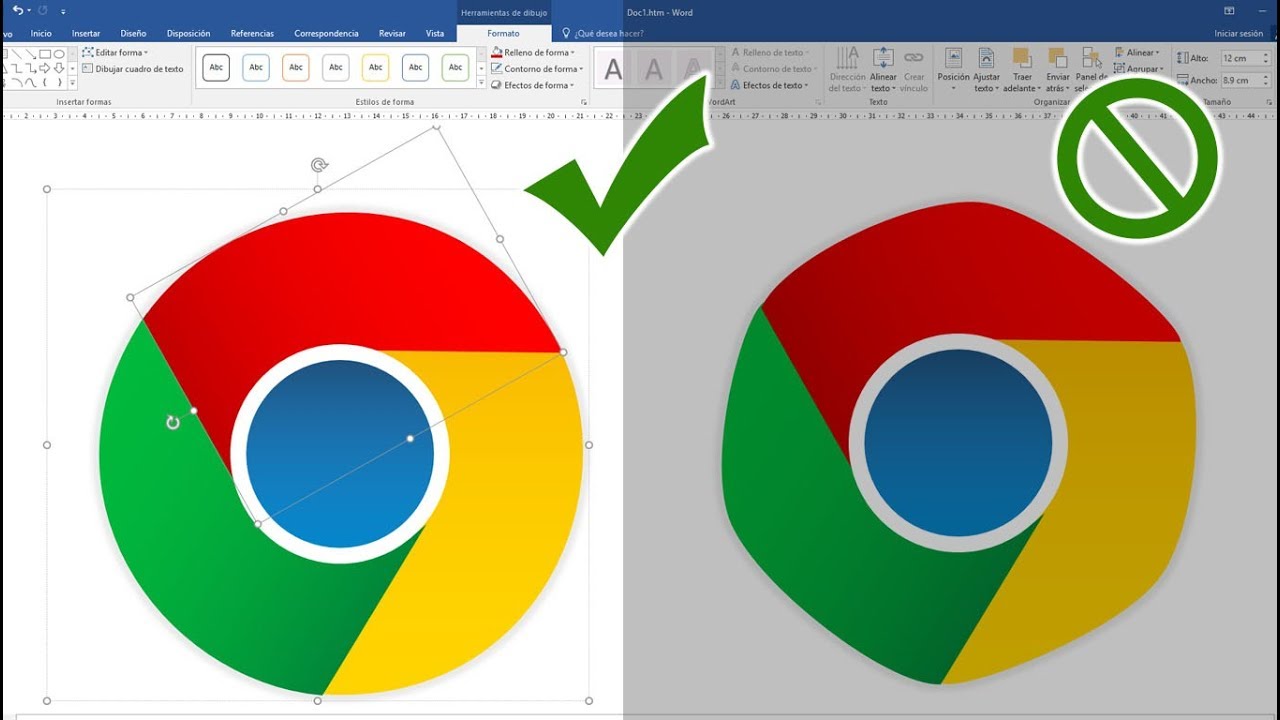Open Alinear texto options
The height and width of the screenshot is (720, 1280).
click(883, 70)
